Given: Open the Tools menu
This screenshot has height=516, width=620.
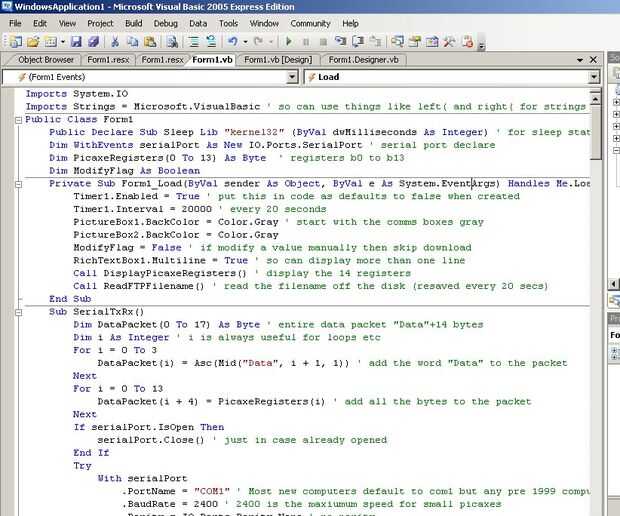Looking at the screenshot, I should click(228, 23).
